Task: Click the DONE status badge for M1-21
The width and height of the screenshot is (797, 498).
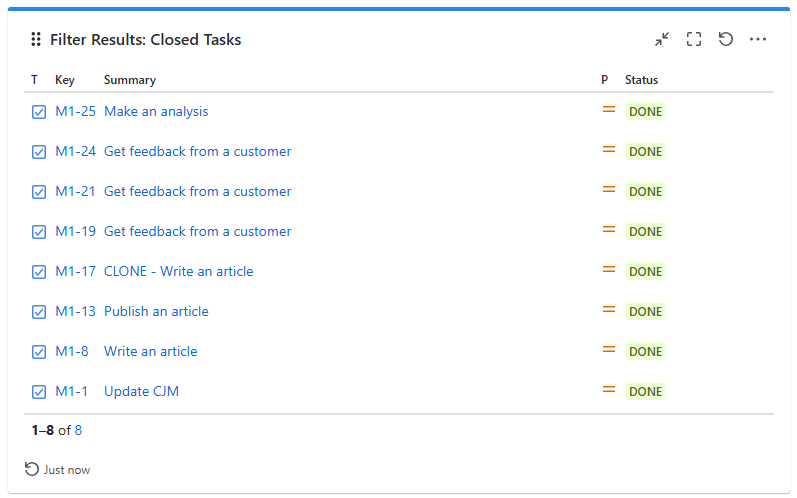Action: (645, 192)
